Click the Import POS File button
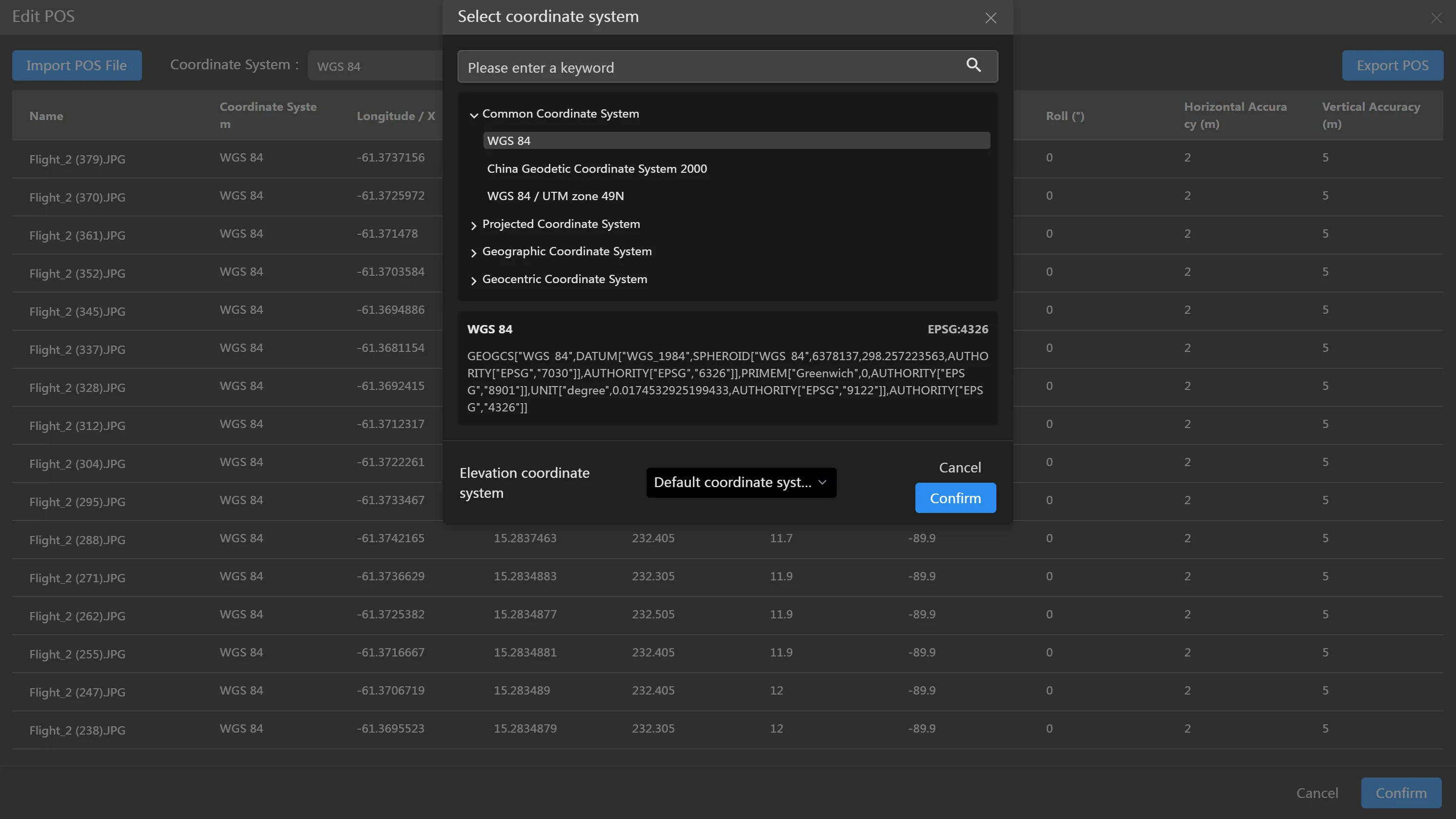This screenshot has height=819, width=1456. [77, 65]
